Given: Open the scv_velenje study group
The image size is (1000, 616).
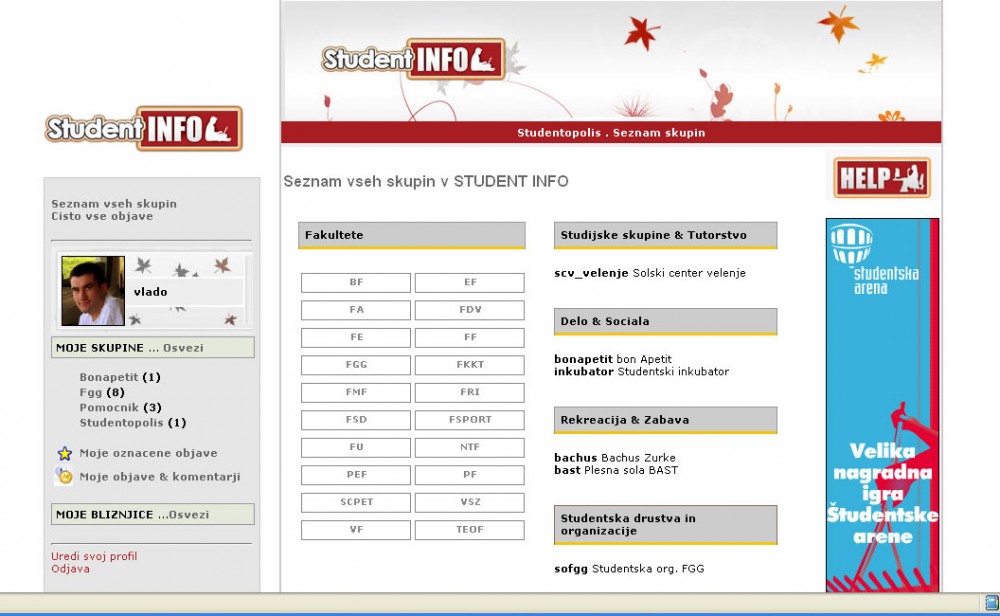Looking at the screenshot, I should 591,273.
